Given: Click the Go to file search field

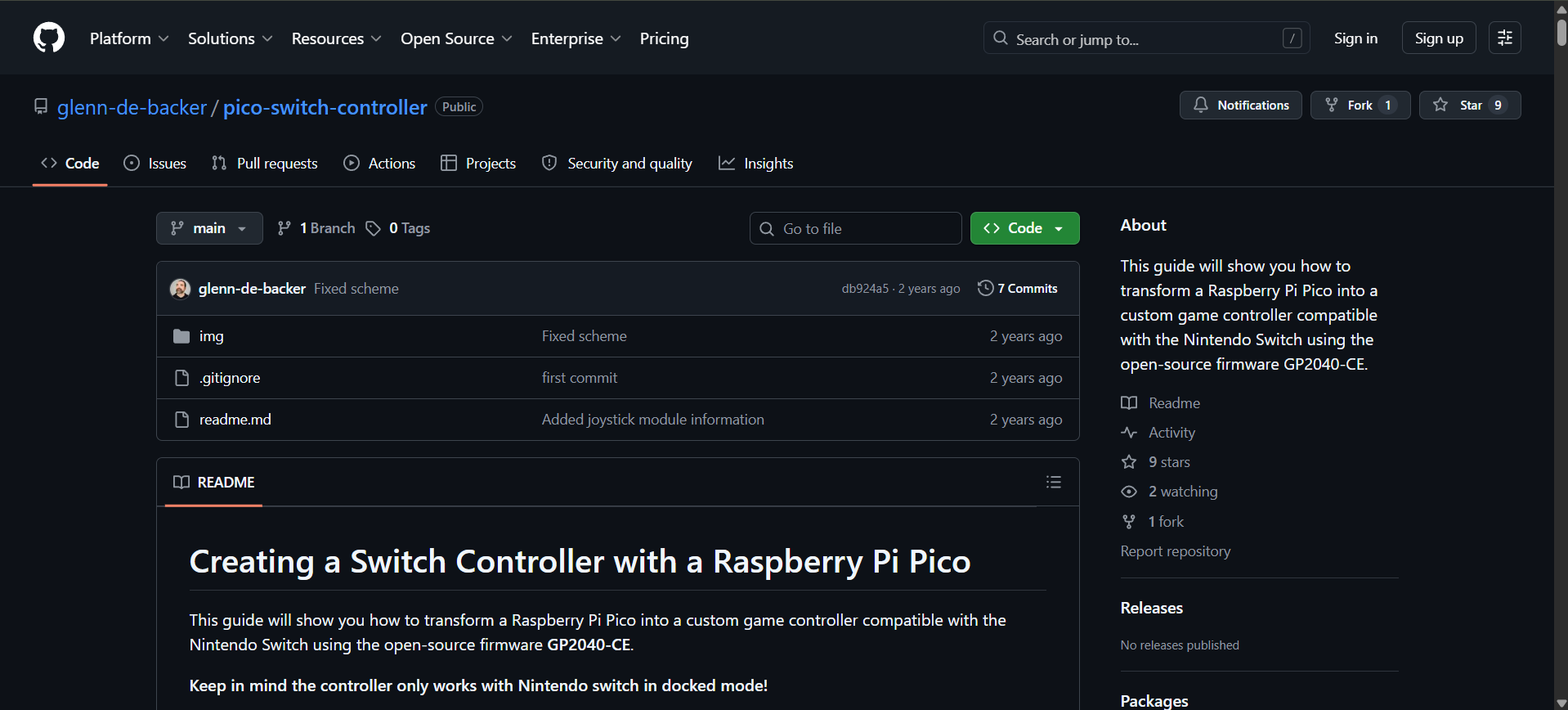Looking at the screenshot, I should (x=855, y=228).
